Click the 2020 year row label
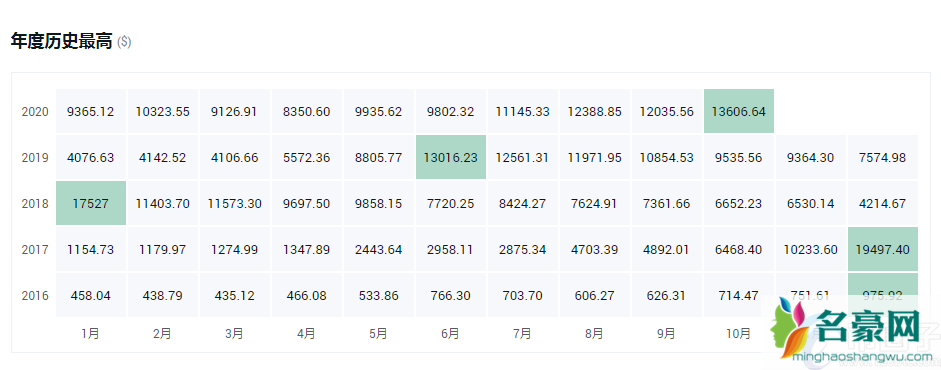The image size is (941, 370). tap(35, 112)
